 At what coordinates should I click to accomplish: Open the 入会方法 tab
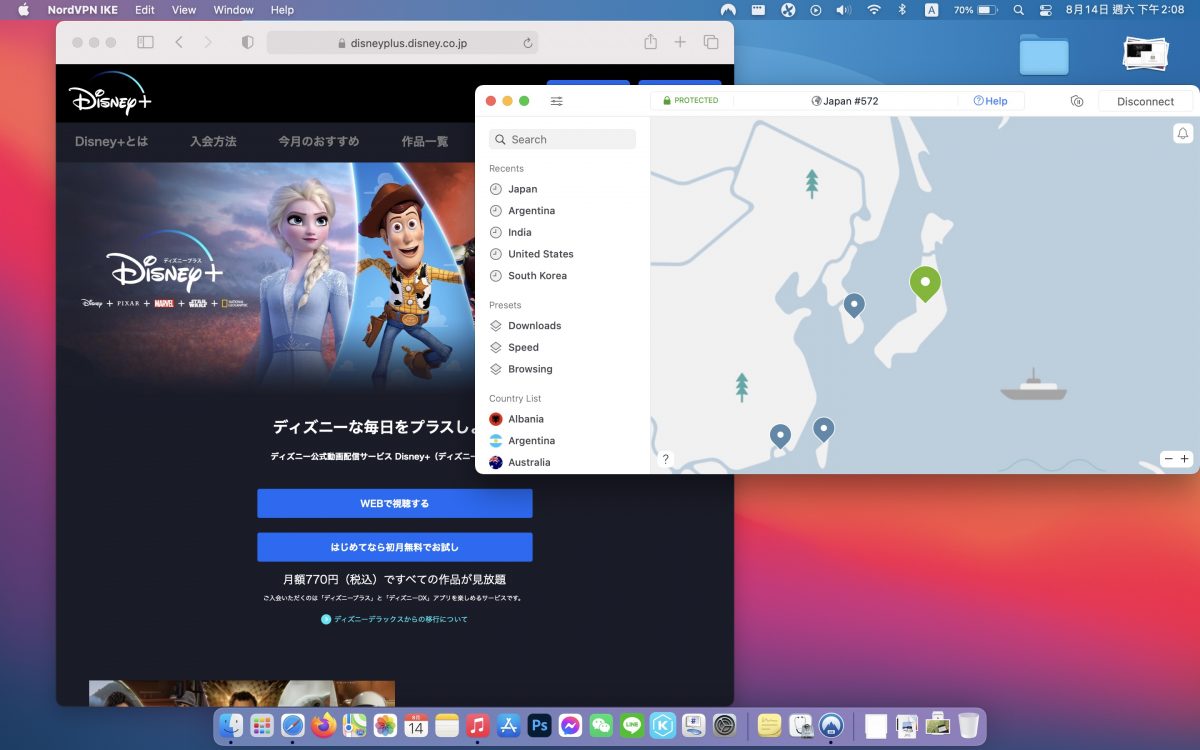pyautogui.click(x=213, y=142)
